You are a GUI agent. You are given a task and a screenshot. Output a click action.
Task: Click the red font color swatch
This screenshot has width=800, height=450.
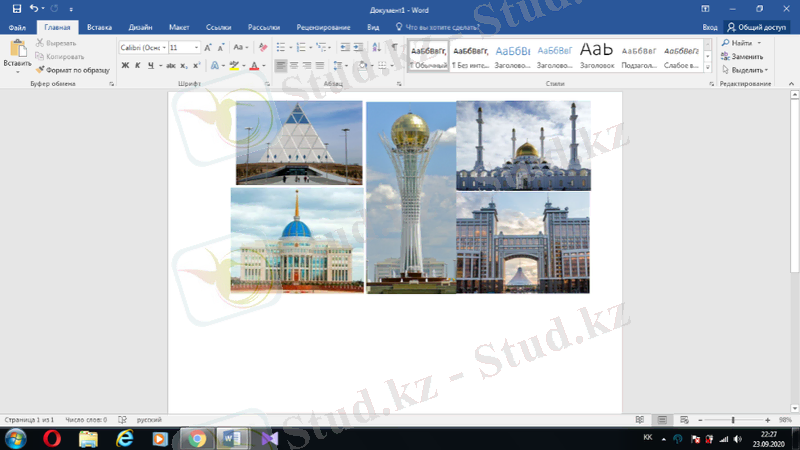pos(252,66)
